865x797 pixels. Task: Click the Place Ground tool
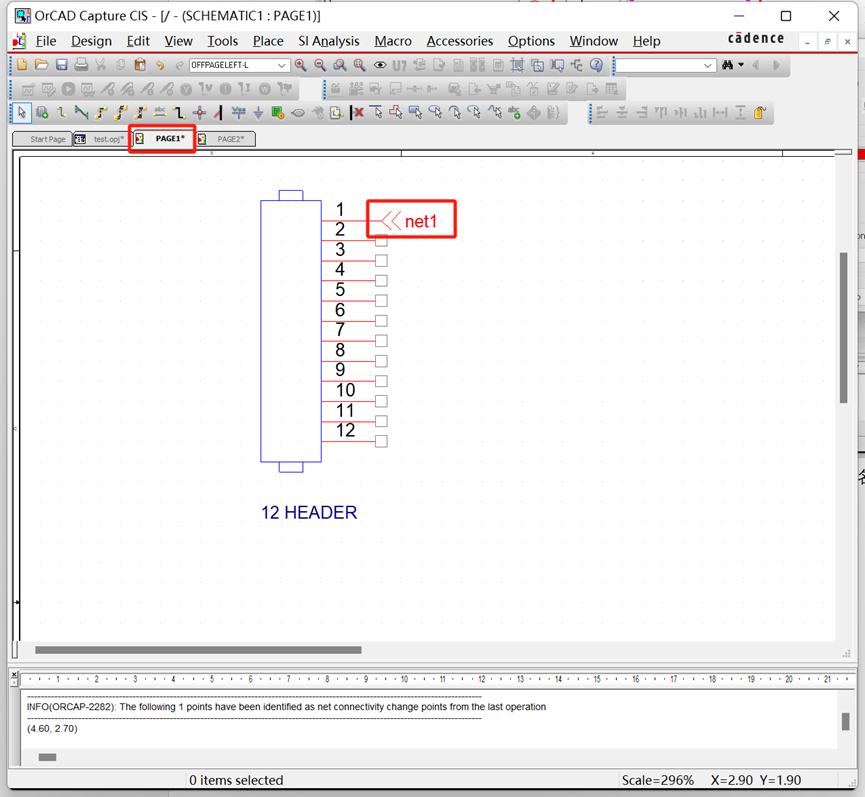pyautogui.click(x=258, y=112)
